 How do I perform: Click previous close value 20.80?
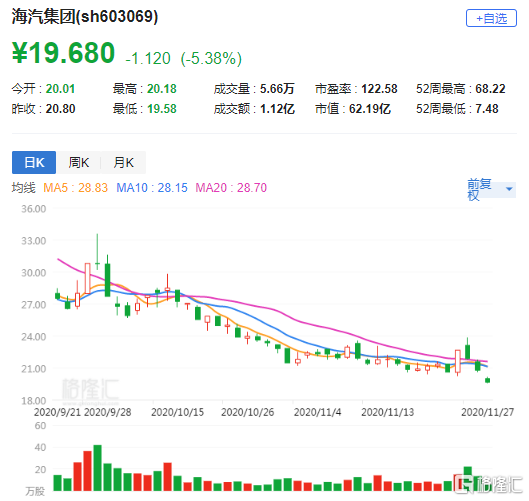click(x=60, y=109)
